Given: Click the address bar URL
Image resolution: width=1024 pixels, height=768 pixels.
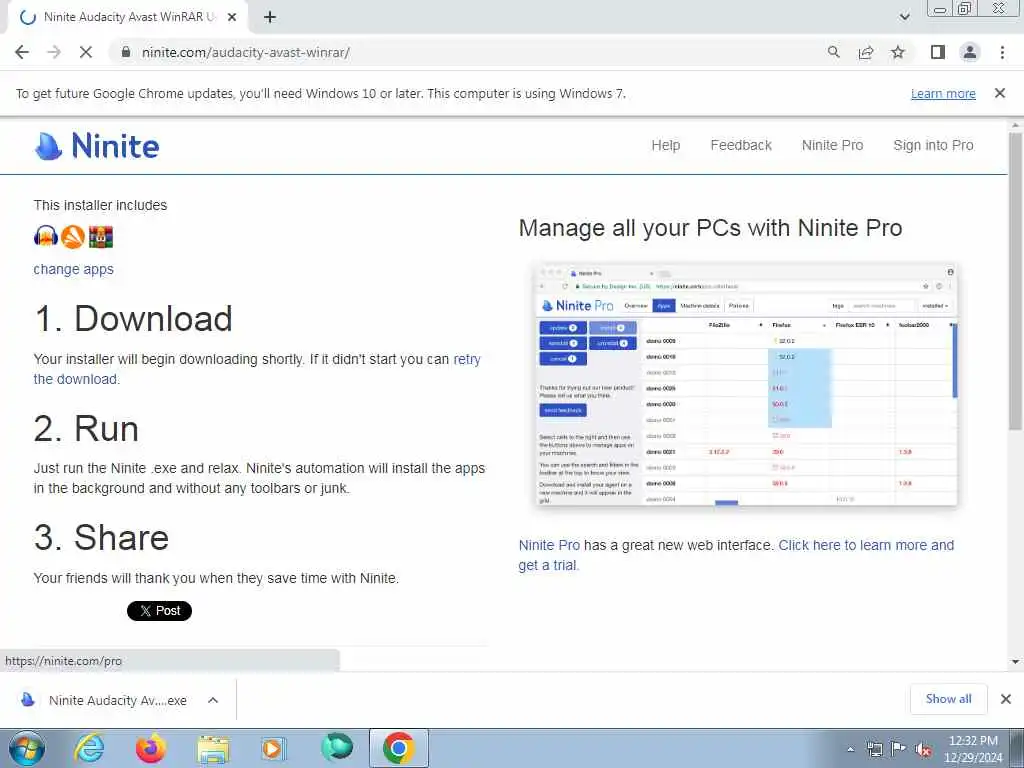Looking at the screenshot, I should point(246,52).
